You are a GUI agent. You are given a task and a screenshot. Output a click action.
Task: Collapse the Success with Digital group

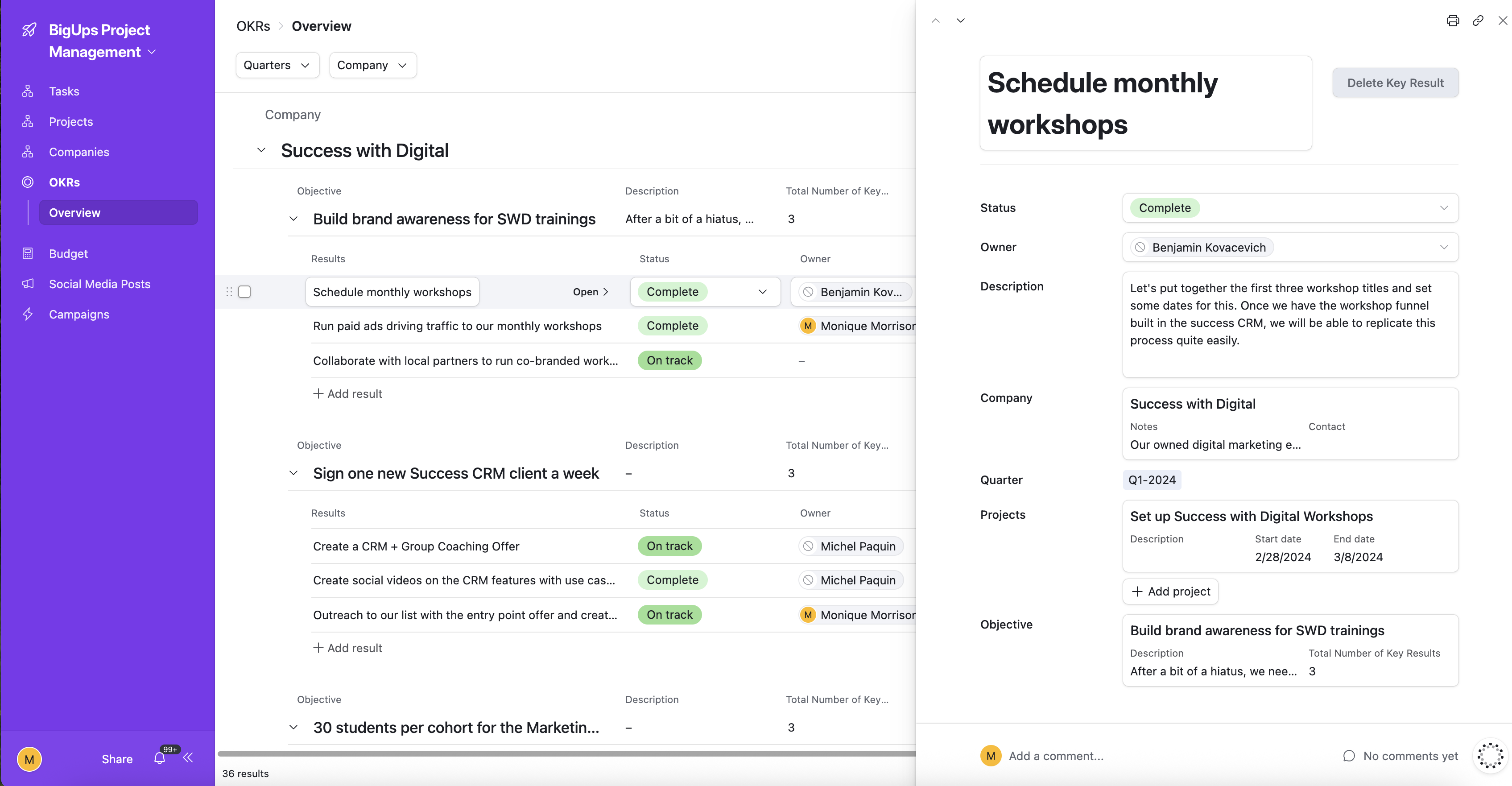click(x=261, y=150)
